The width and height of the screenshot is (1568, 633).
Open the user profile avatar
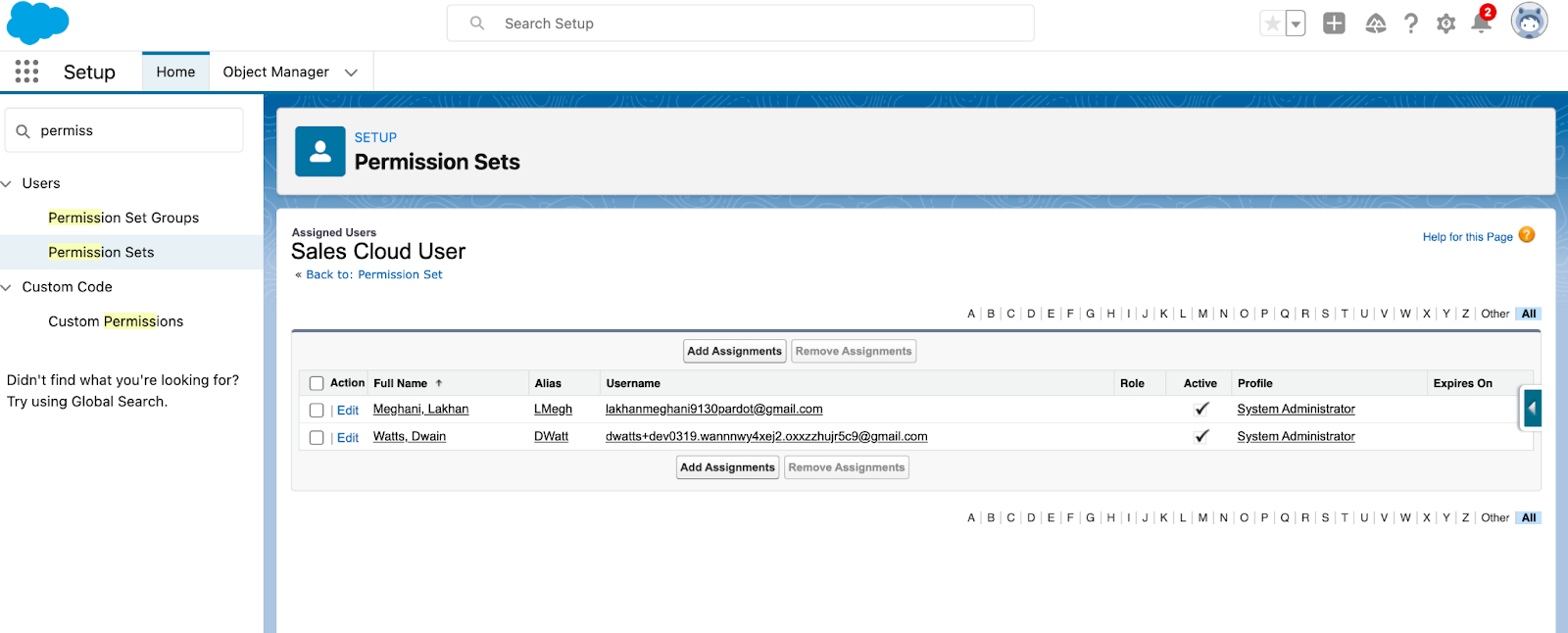(x=1529, y=21)
